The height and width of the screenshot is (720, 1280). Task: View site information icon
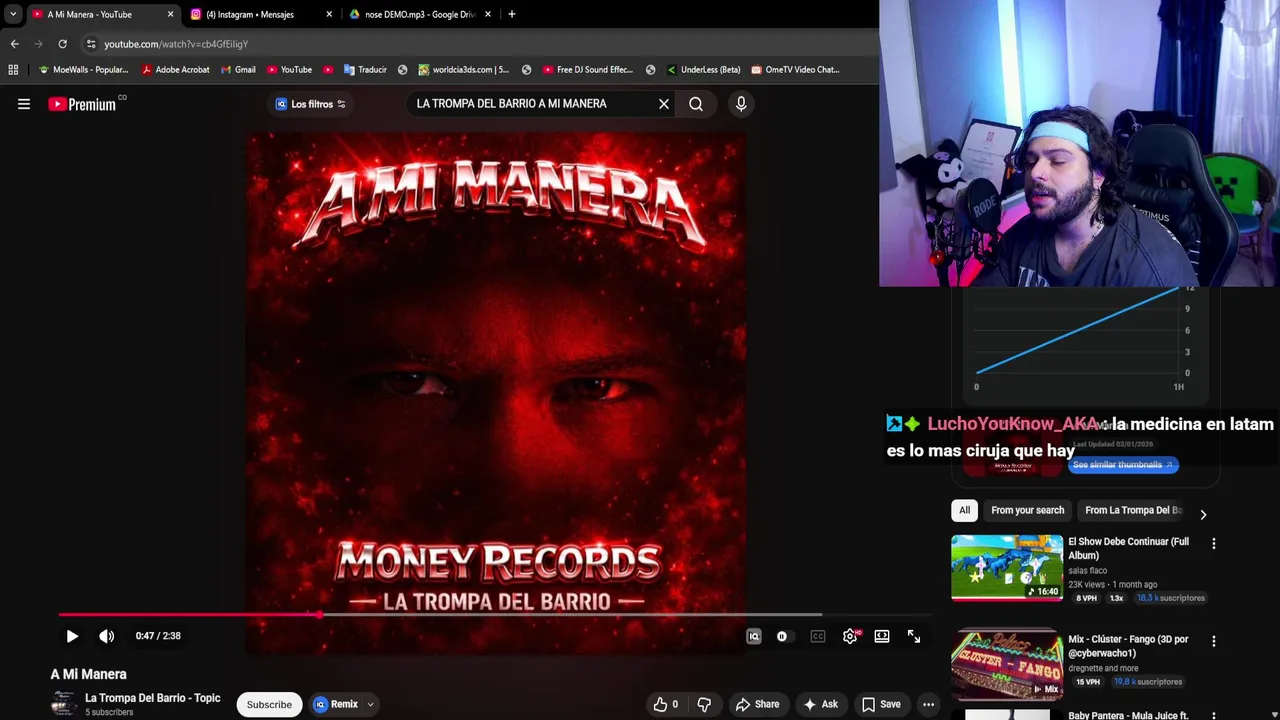(91, 44)
